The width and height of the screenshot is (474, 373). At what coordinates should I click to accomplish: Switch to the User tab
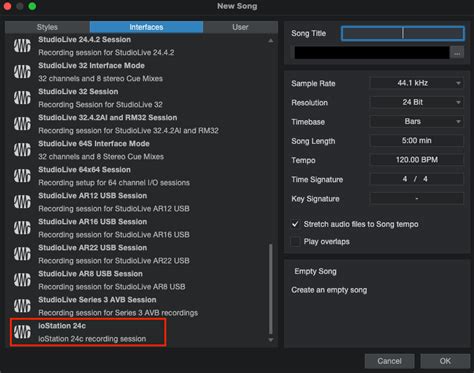[240, 27]
